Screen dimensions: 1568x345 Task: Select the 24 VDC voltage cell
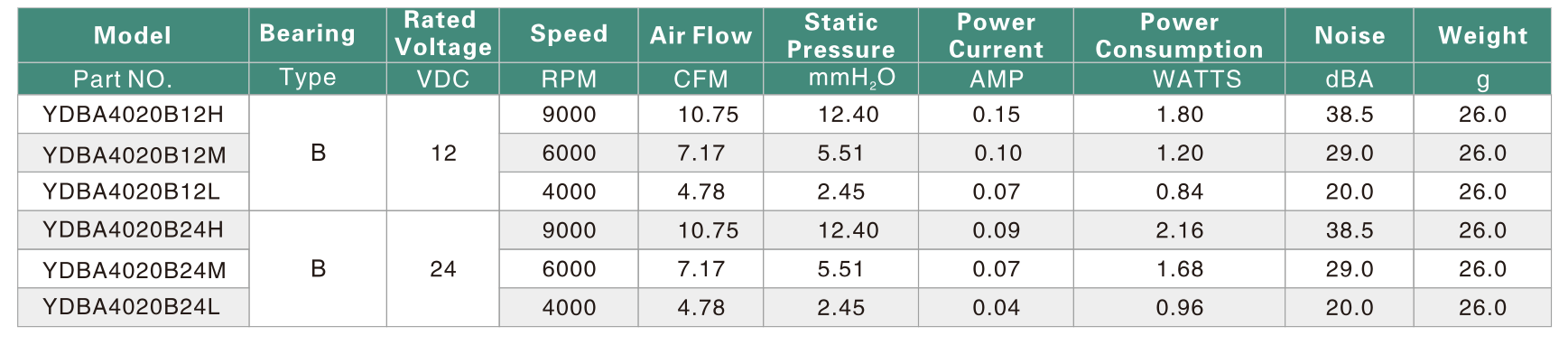(x=443, y=269)
